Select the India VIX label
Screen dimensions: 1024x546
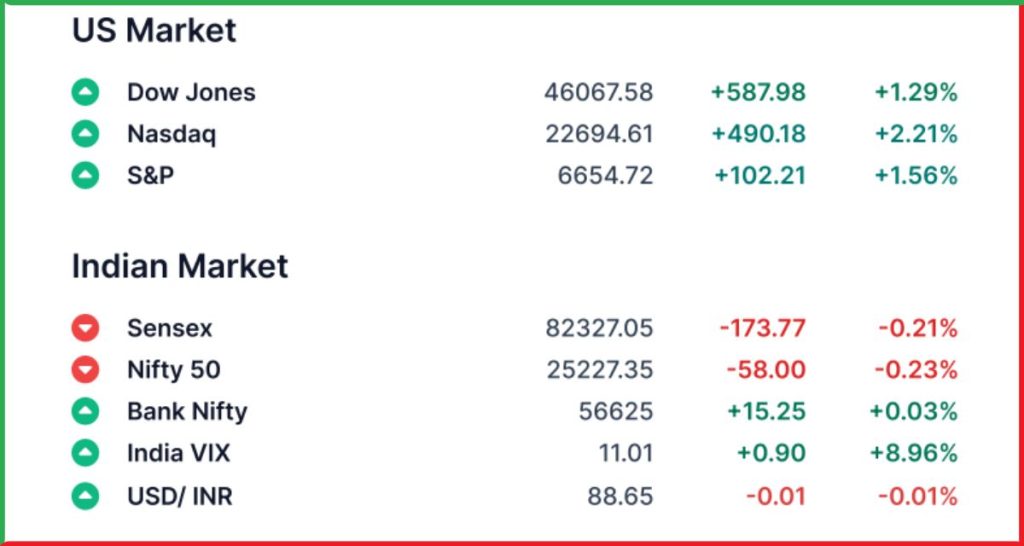(178, 453)
